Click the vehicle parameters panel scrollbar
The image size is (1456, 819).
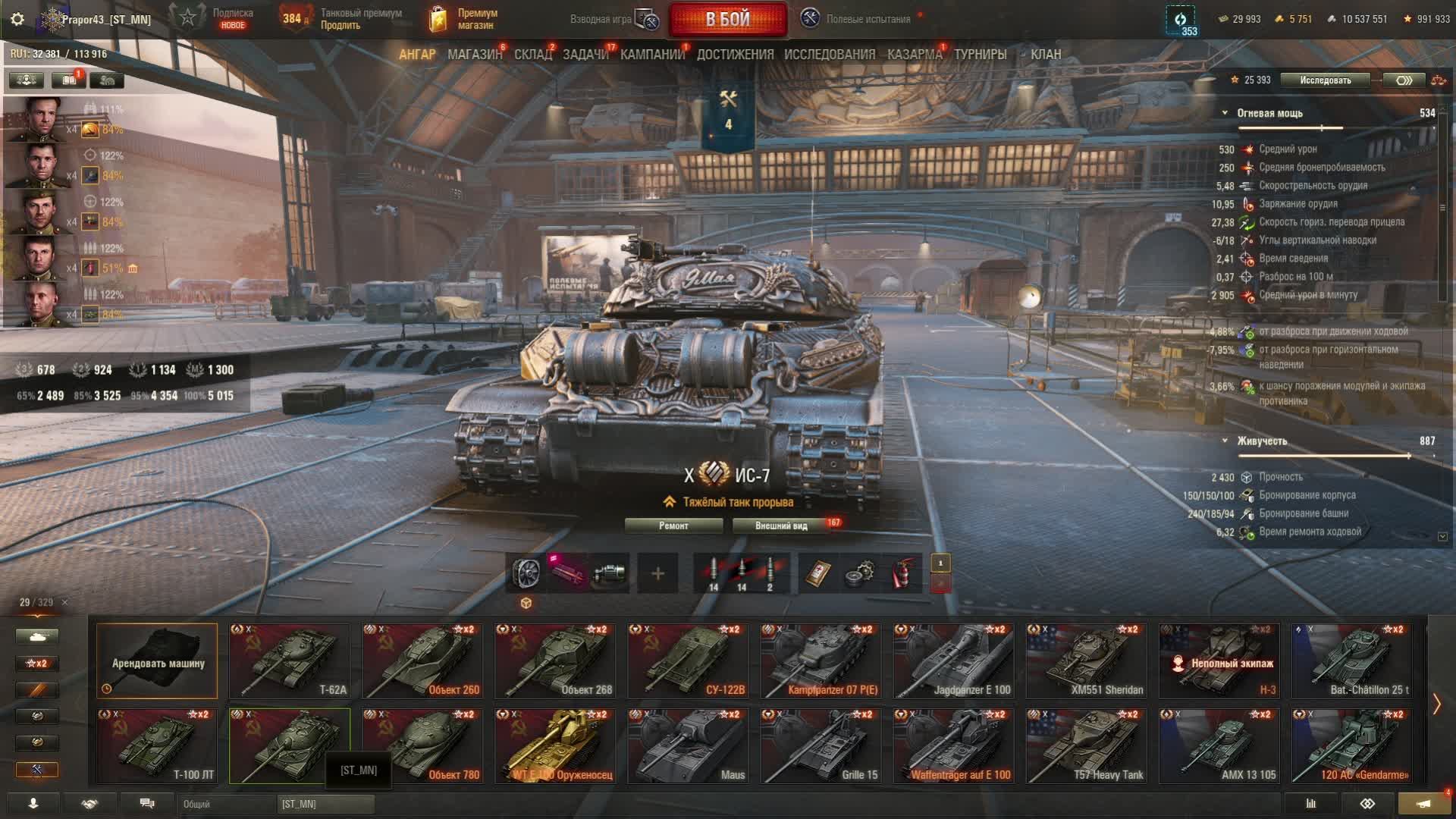pos(1442,205)
